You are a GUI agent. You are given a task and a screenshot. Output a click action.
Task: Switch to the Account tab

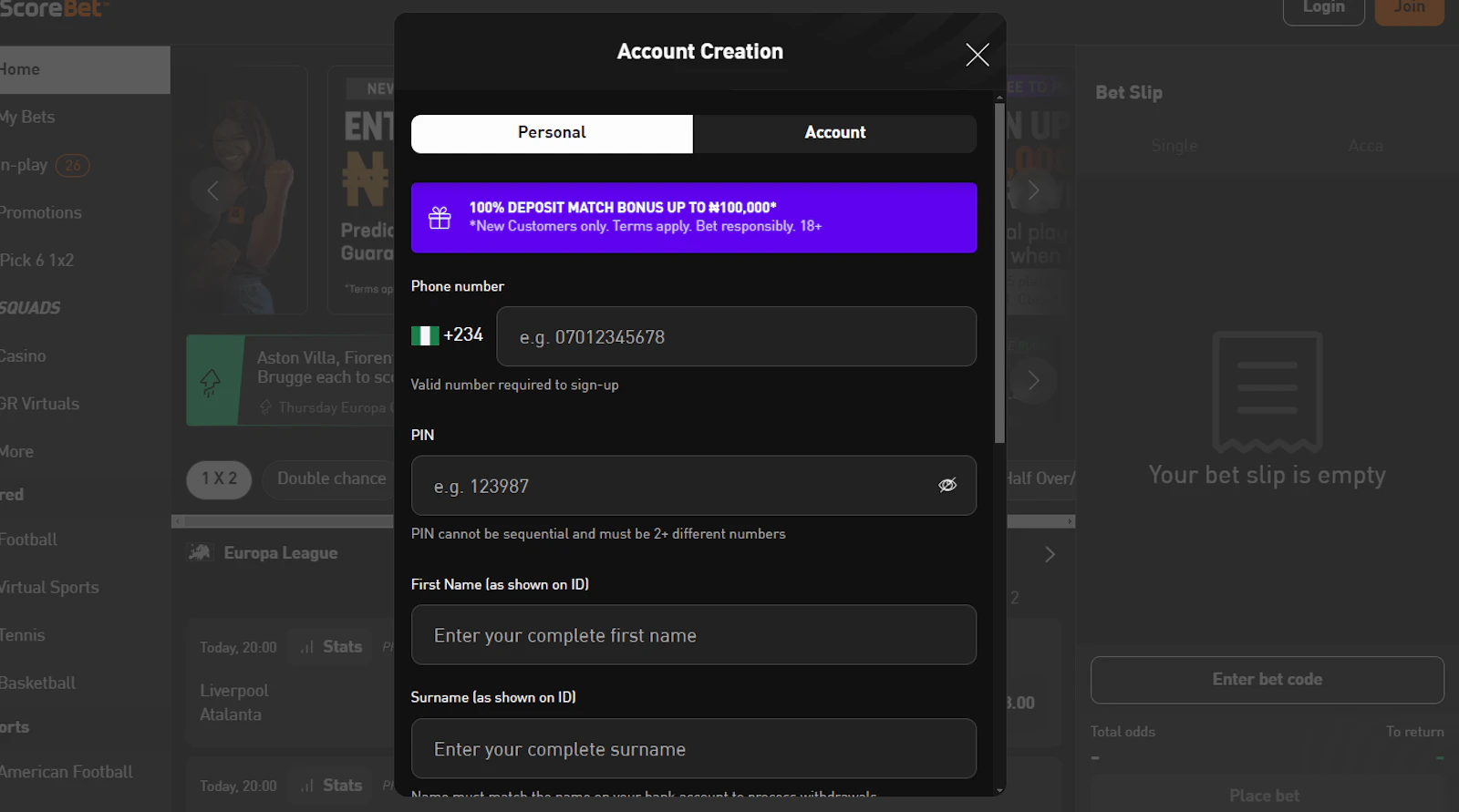[x=834, y=133]
